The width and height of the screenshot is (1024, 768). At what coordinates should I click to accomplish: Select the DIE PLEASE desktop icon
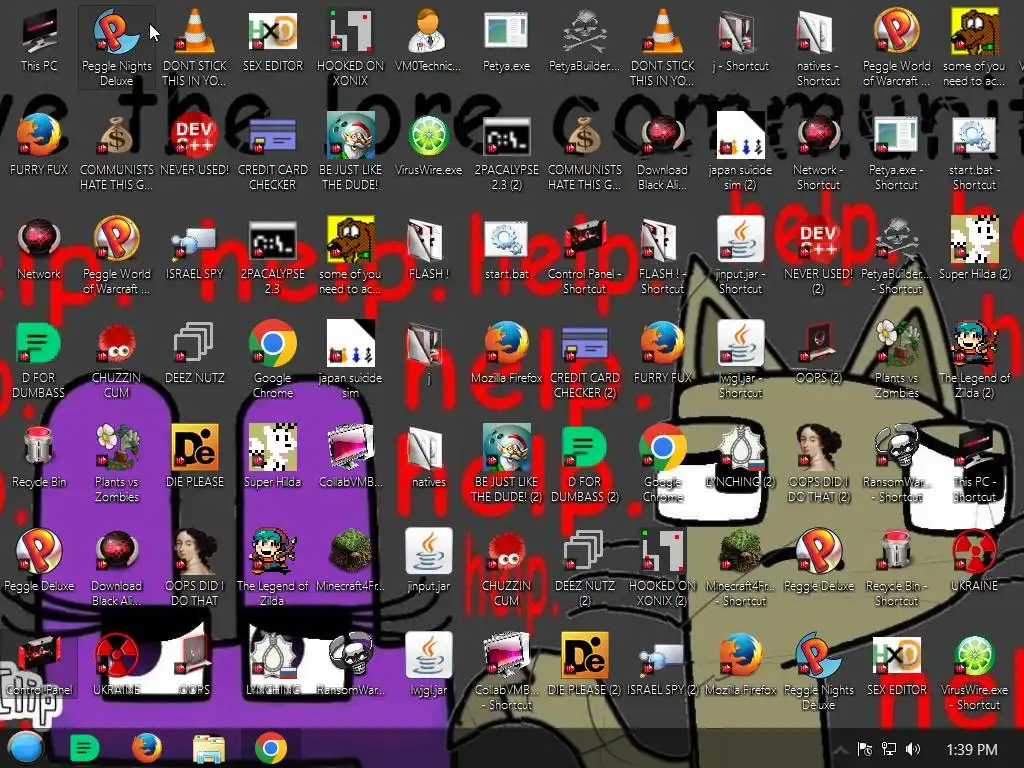tap(195, 456)
